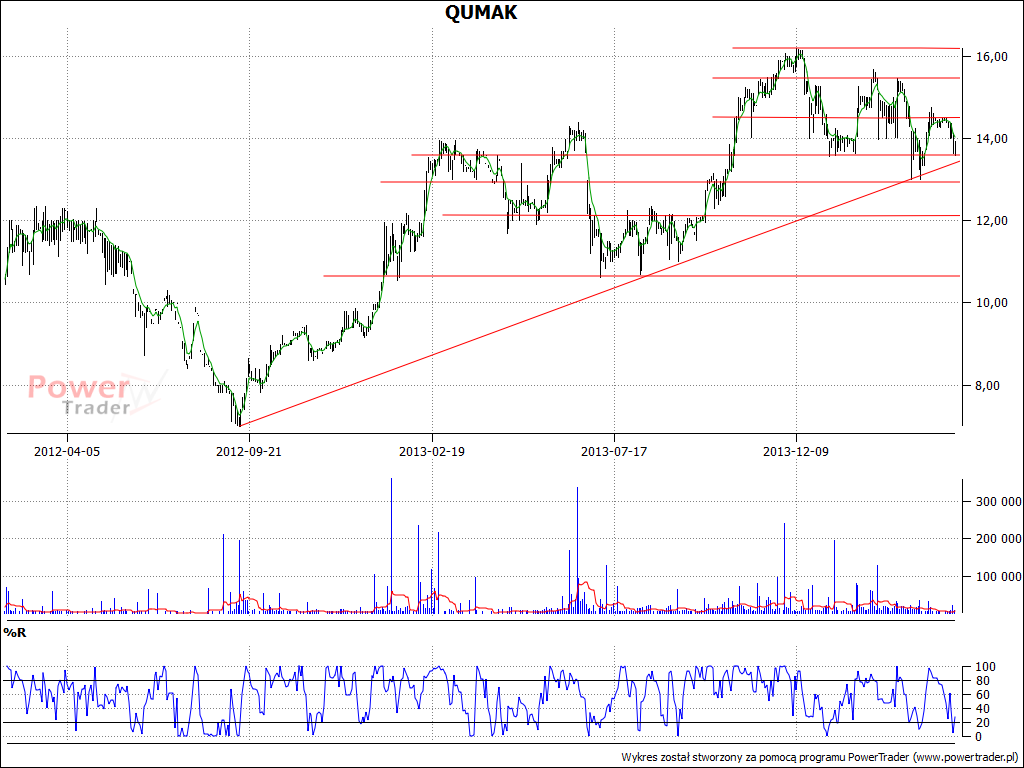Select the 80 level on %R axis
Screen dimensions: 1024x768
pyautogui.click(x=981, y=680)
